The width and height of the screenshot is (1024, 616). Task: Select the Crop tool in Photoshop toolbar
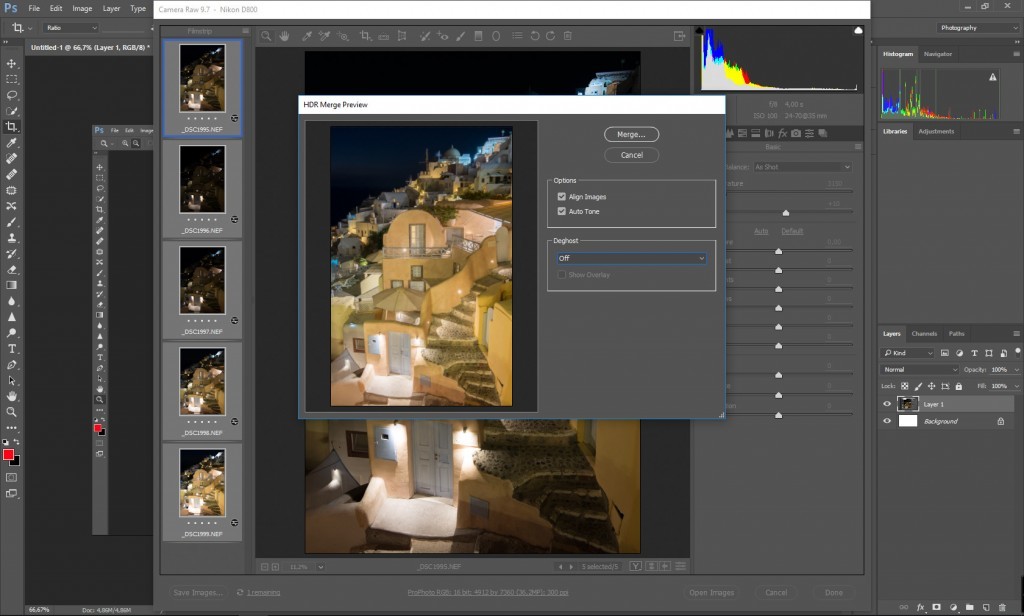12,127
